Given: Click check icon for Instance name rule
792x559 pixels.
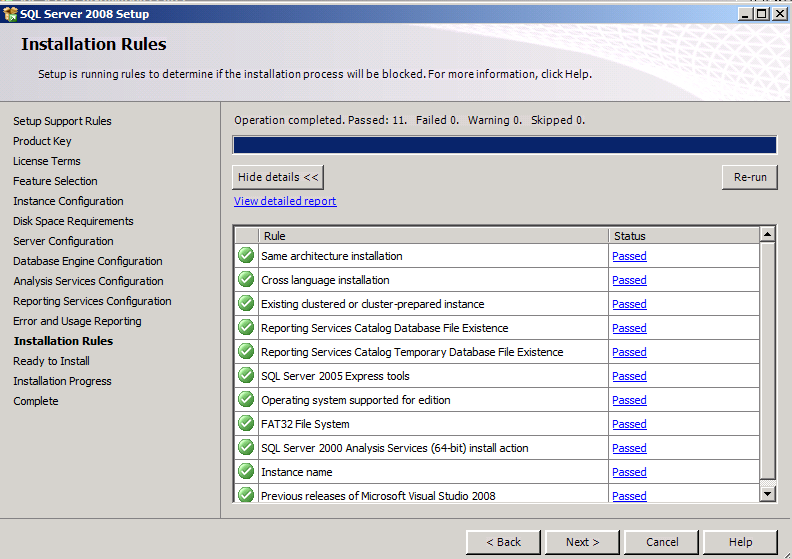Looking at the screenshot, I should (x=246, y=471).
